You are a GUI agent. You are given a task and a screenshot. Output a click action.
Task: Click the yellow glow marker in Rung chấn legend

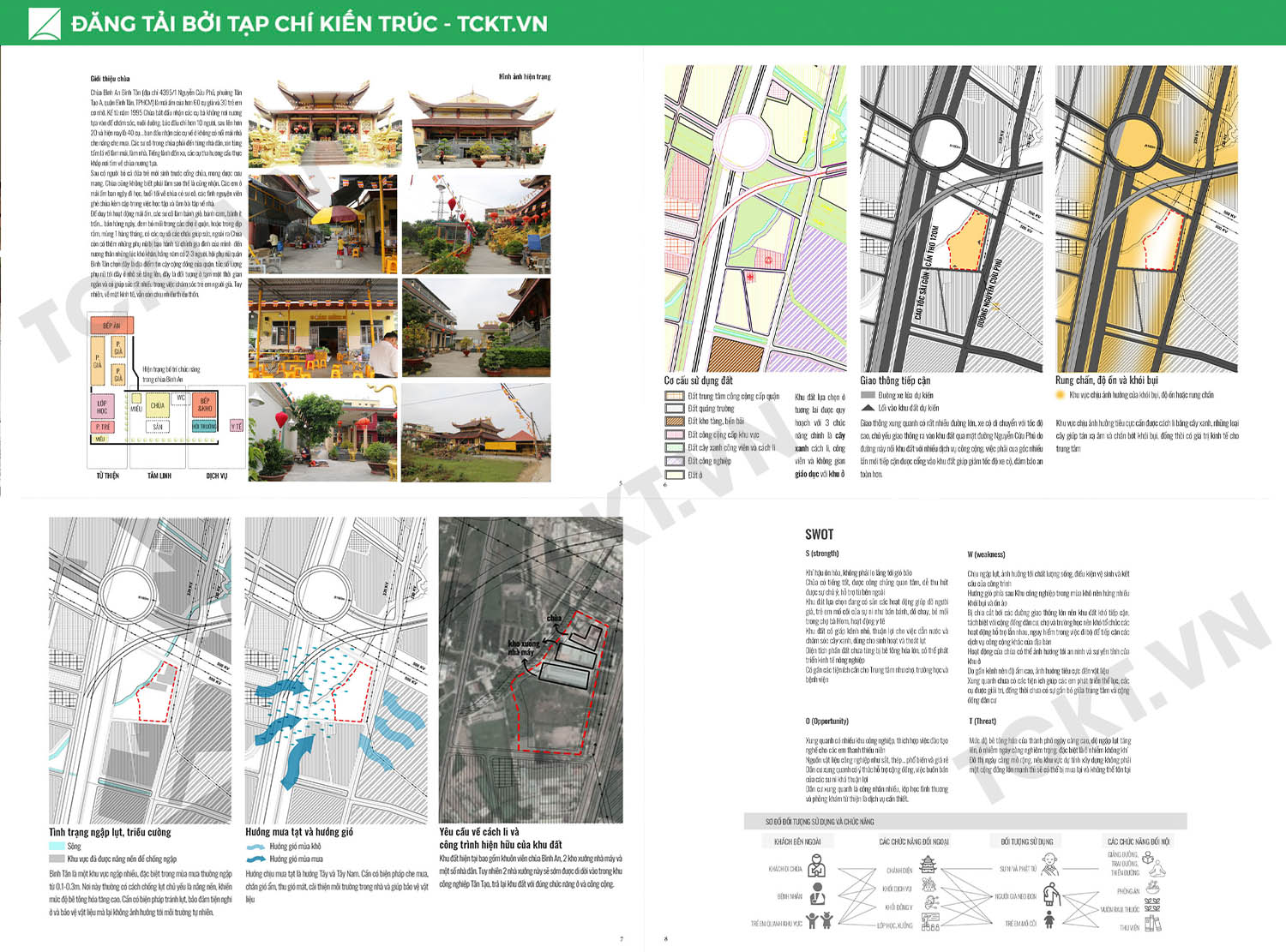1061,395
